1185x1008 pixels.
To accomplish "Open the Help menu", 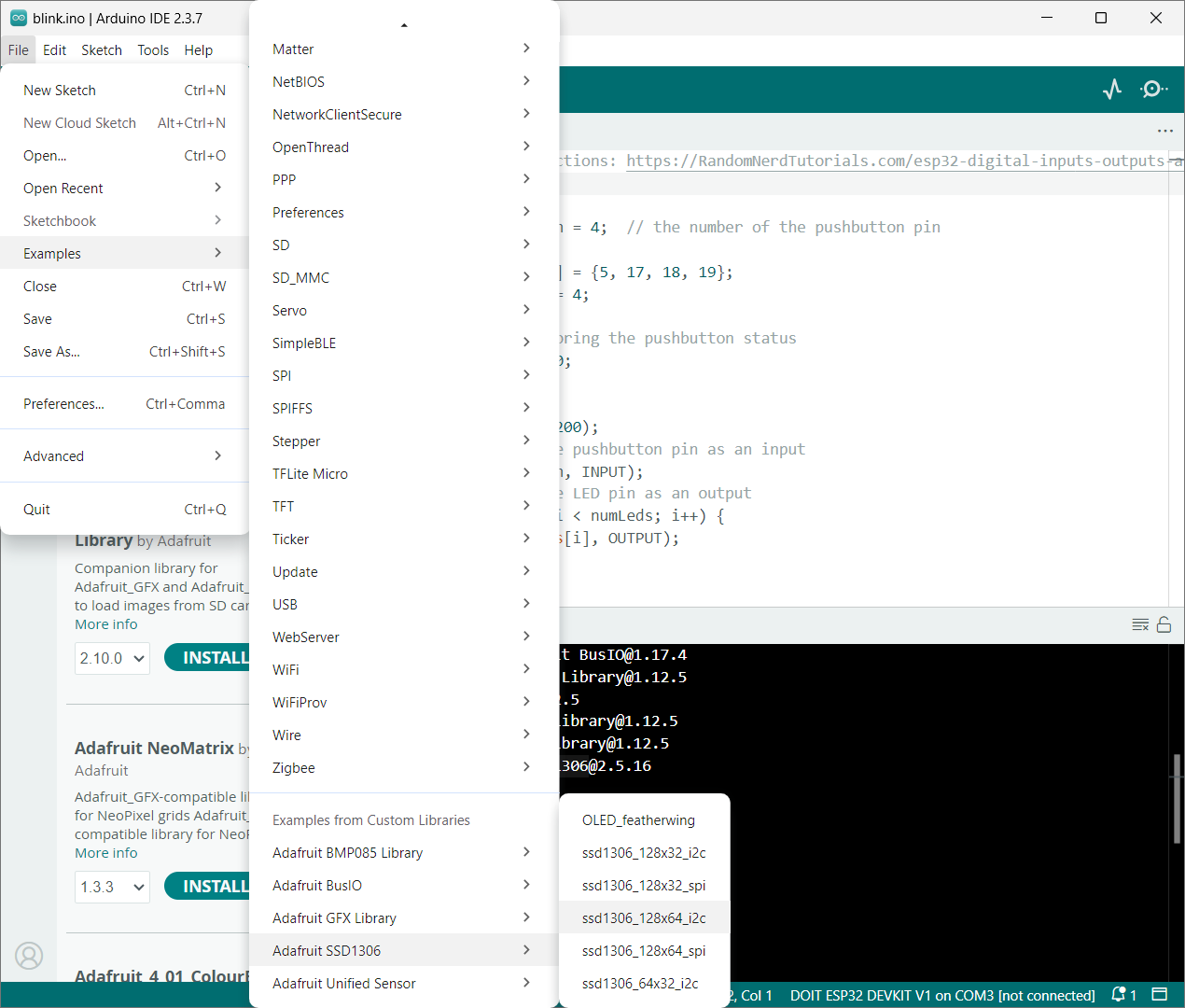I will pyautogui.click(x=199, y=50).
